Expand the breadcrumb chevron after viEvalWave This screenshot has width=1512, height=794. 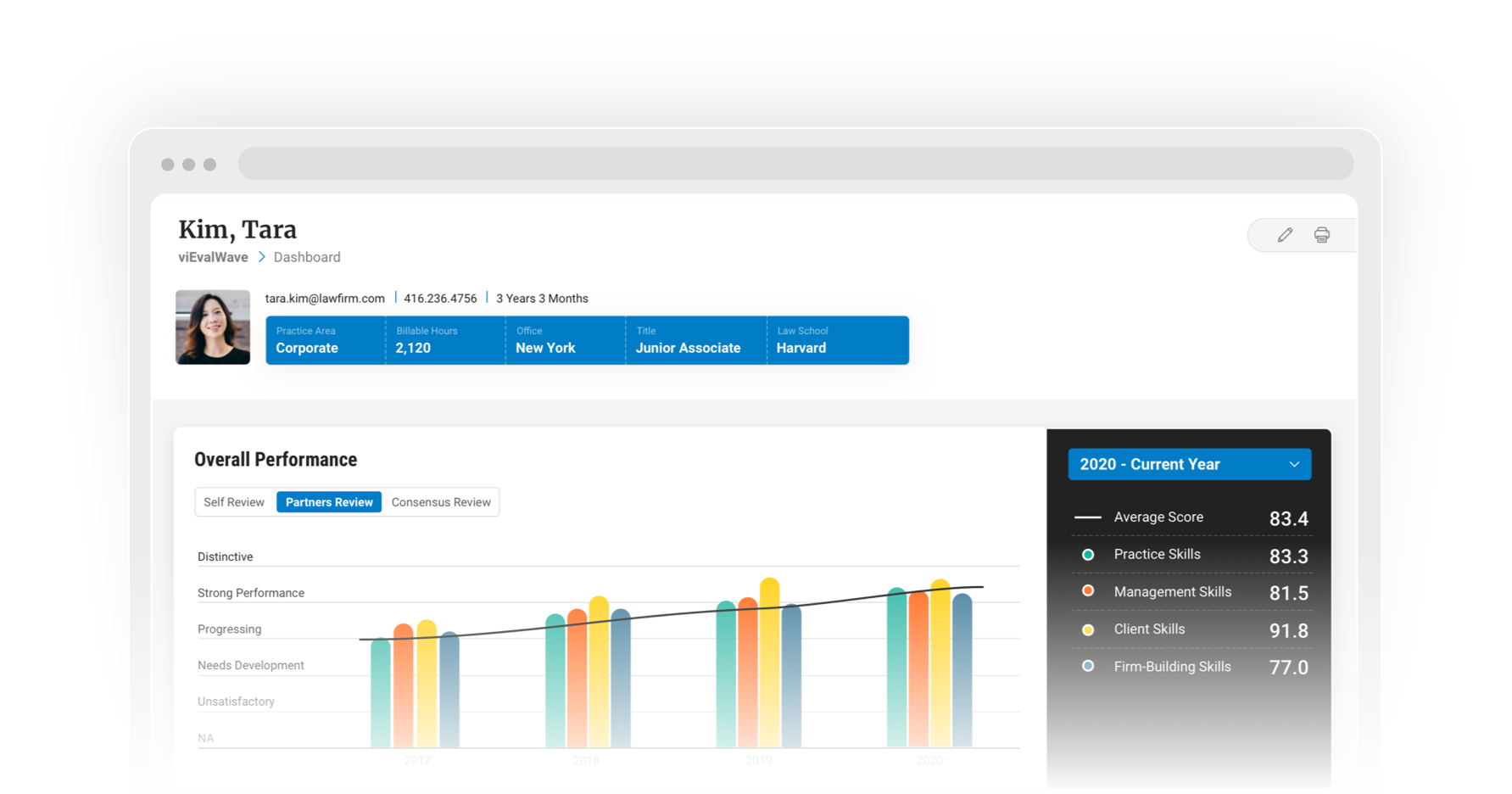pyautogui.click(x=262, y=256)
